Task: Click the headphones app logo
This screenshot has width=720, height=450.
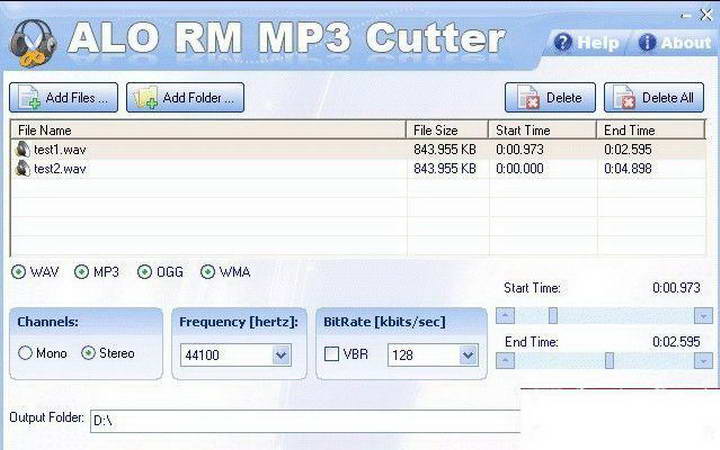Action: point(33,43)
